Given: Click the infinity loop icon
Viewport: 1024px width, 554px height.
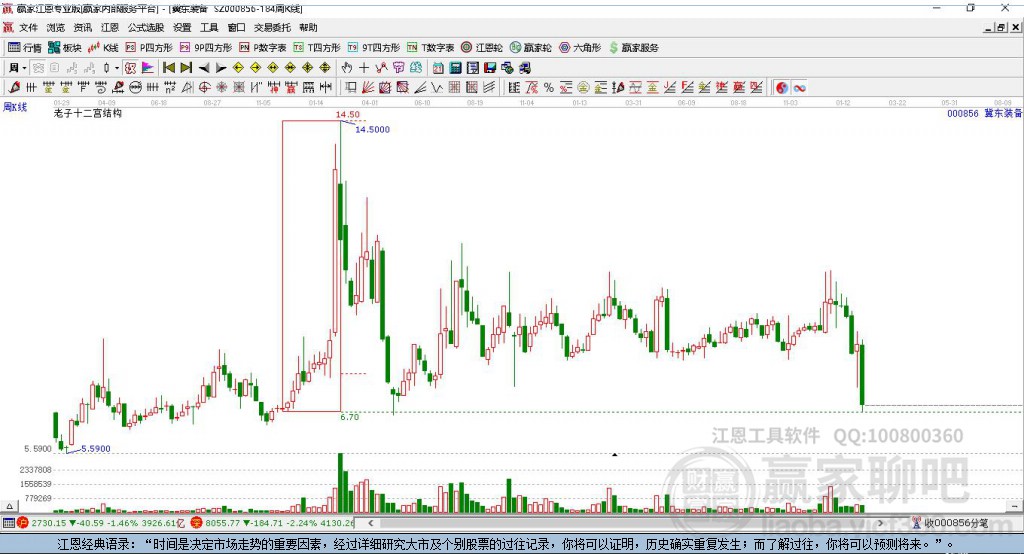Looking at the screenshot, I should (x=799, y=88).
